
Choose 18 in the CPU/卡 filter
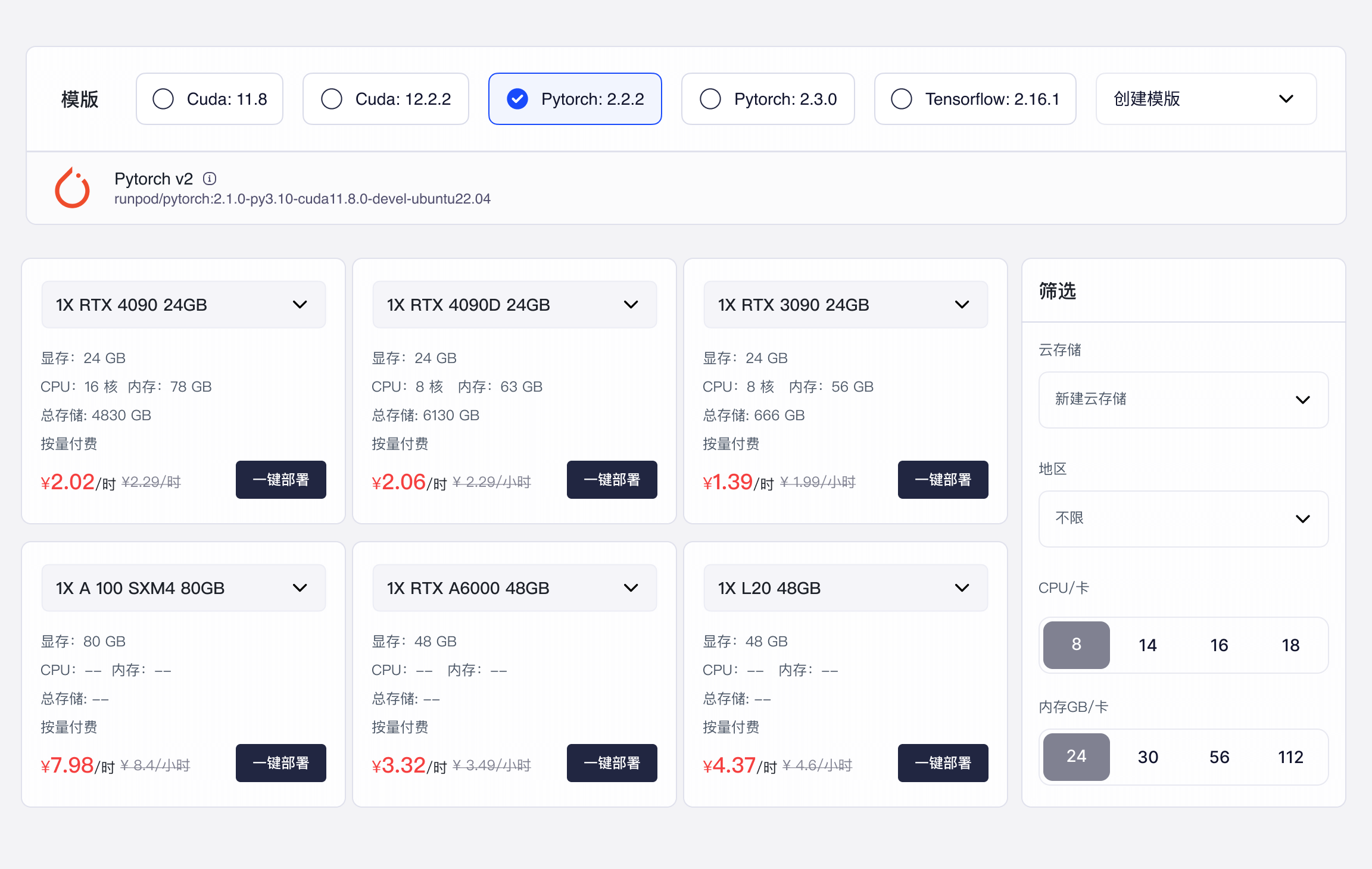point(1291,645)
